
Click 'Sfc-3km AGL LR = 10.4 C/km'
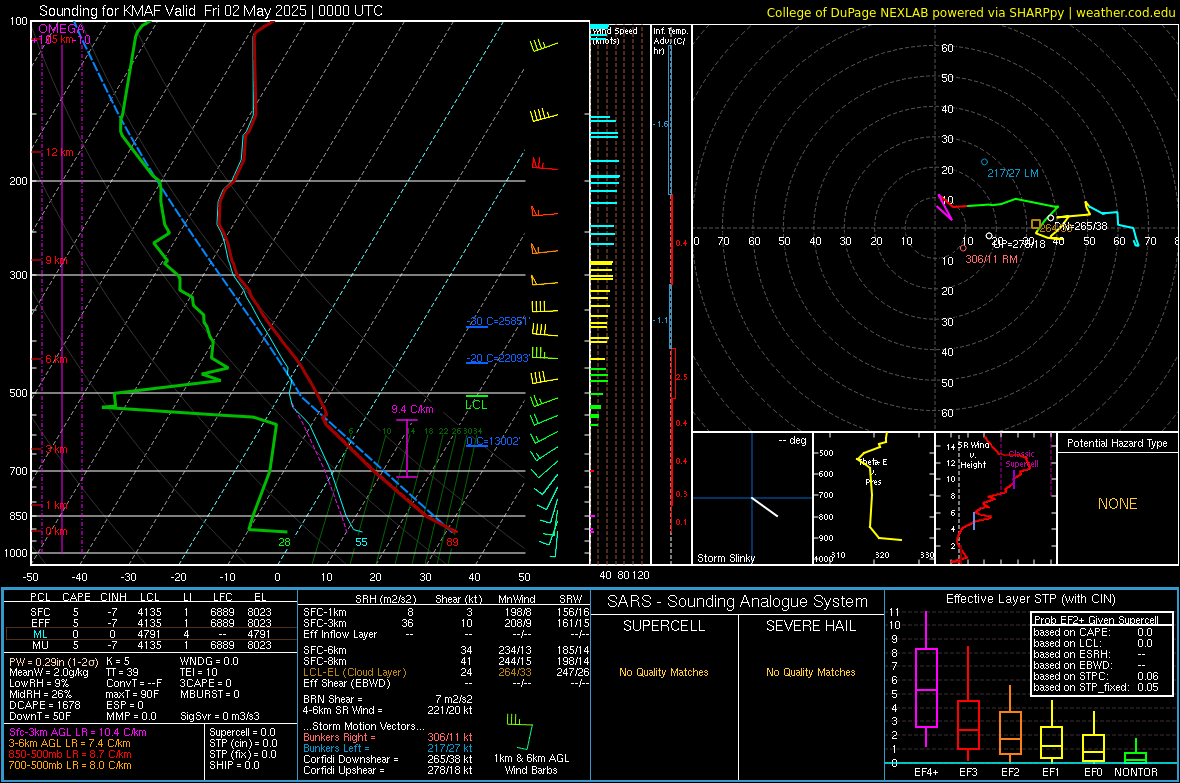(78, 732)
